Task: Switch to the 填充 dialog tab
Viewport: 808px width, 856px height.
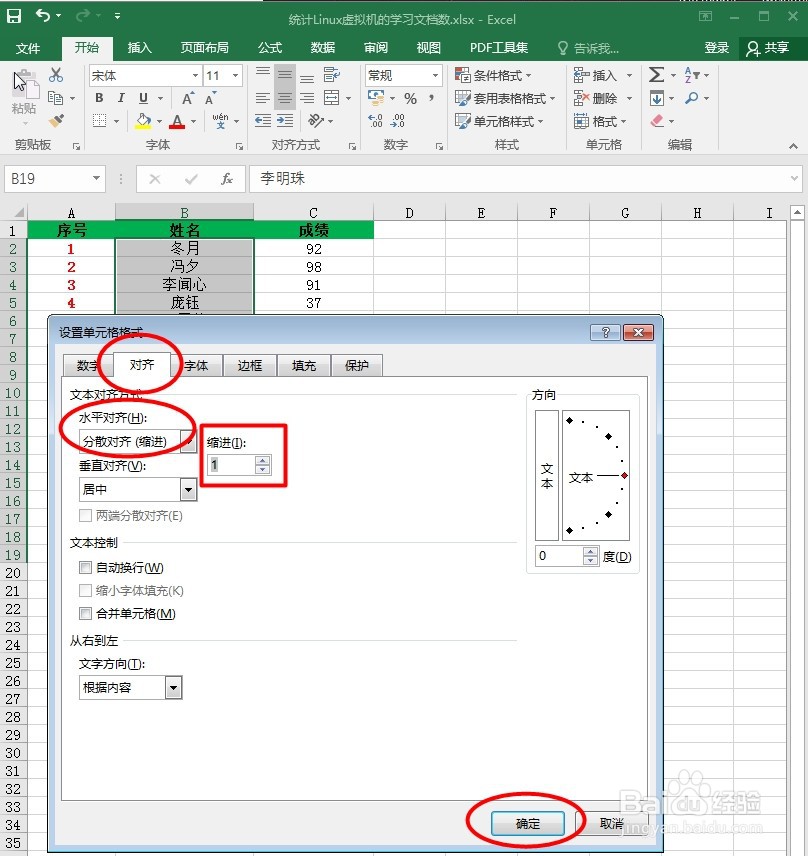Action: (x=304, y=366)
